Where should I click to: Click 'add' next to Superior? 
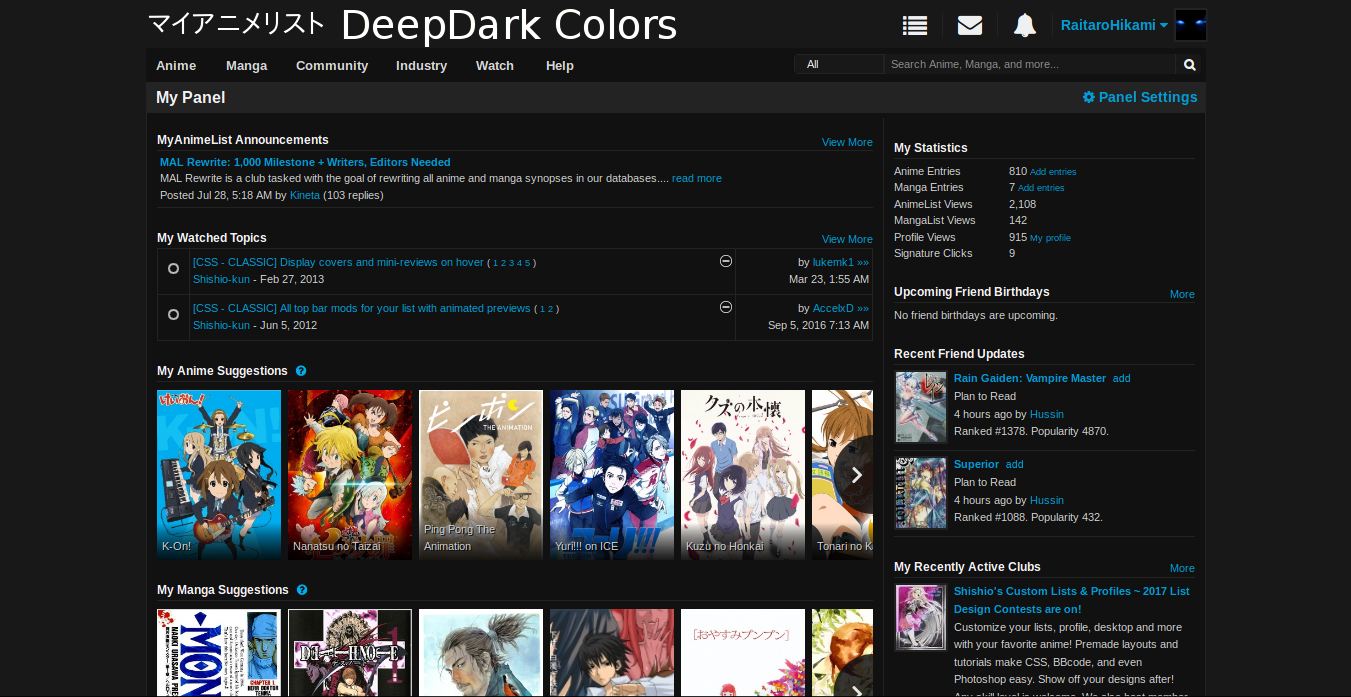[1015, 464]
